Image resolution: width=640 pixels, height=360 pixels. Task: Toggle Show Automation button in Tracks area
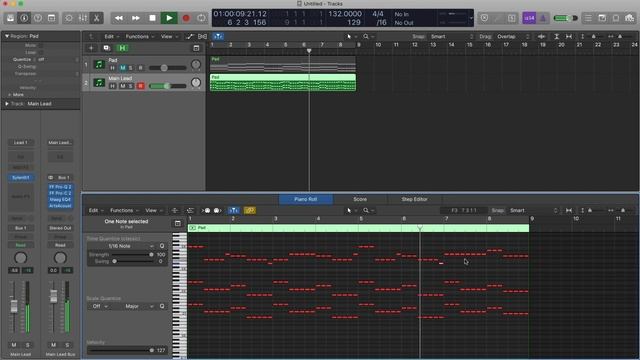coord(190,36)
